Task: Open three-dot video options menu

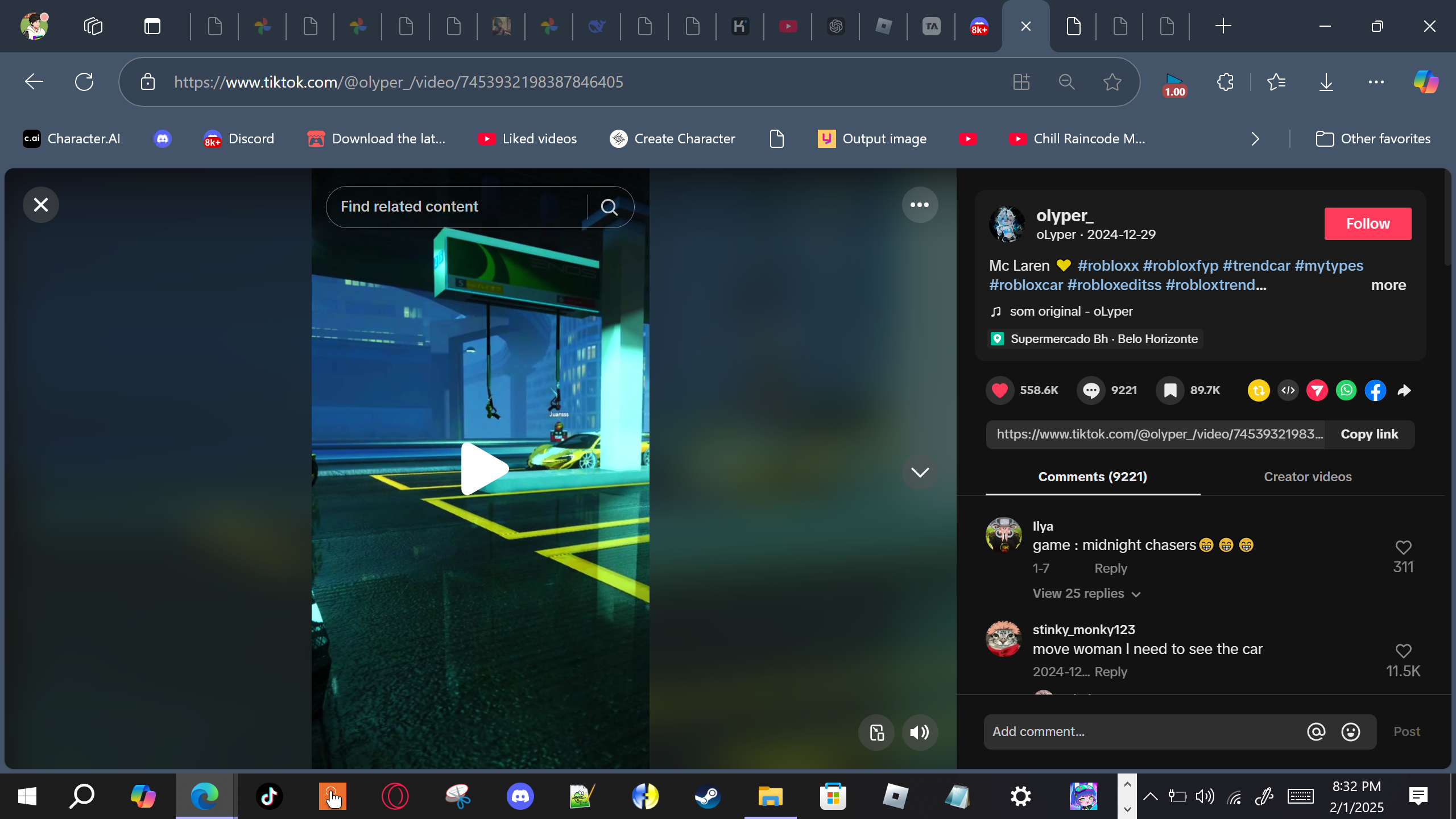Action: [x=920, y=205]
